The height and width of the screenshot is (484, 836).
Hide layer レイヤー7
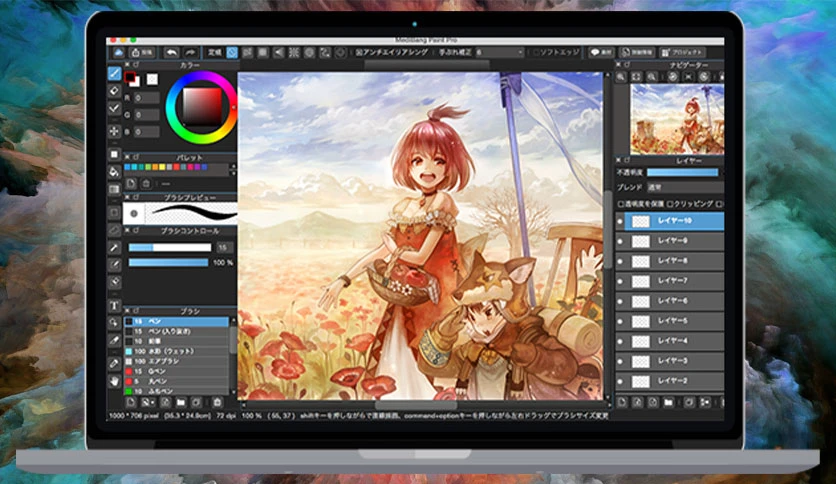click(x=620, y=281)
